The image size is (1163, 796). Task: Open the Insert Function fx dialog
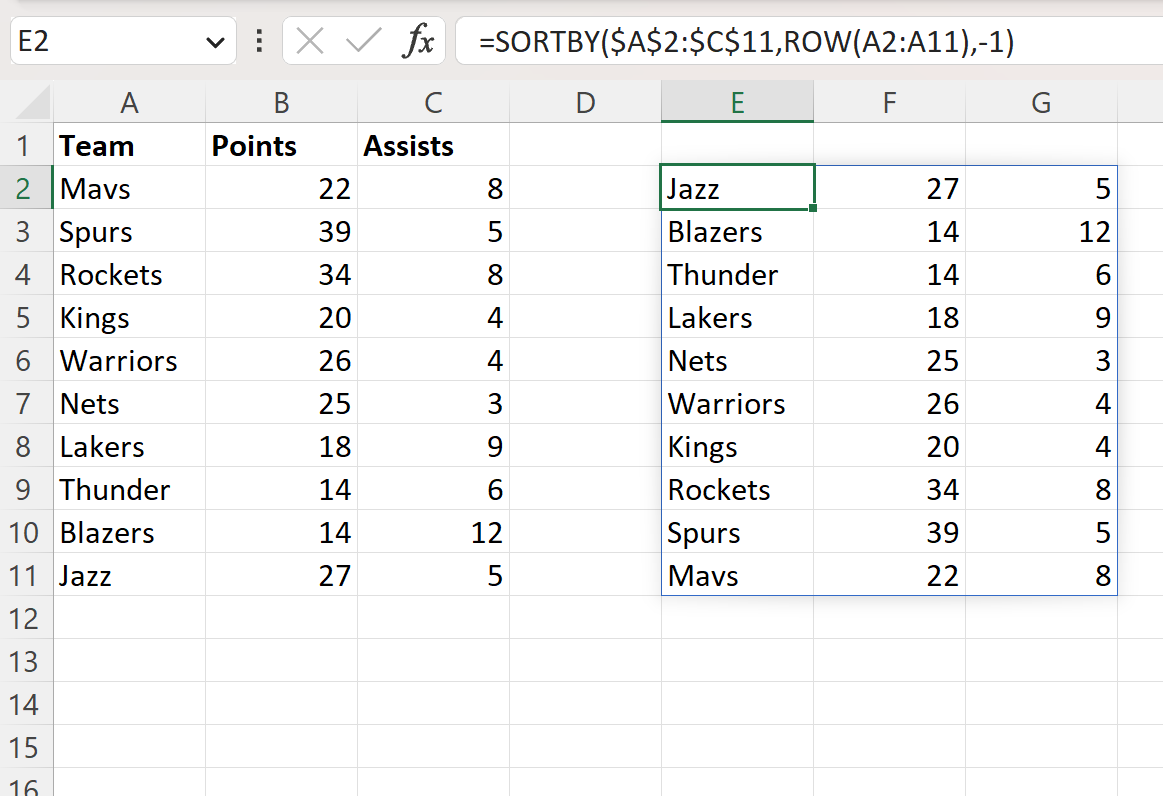(418, 41)
